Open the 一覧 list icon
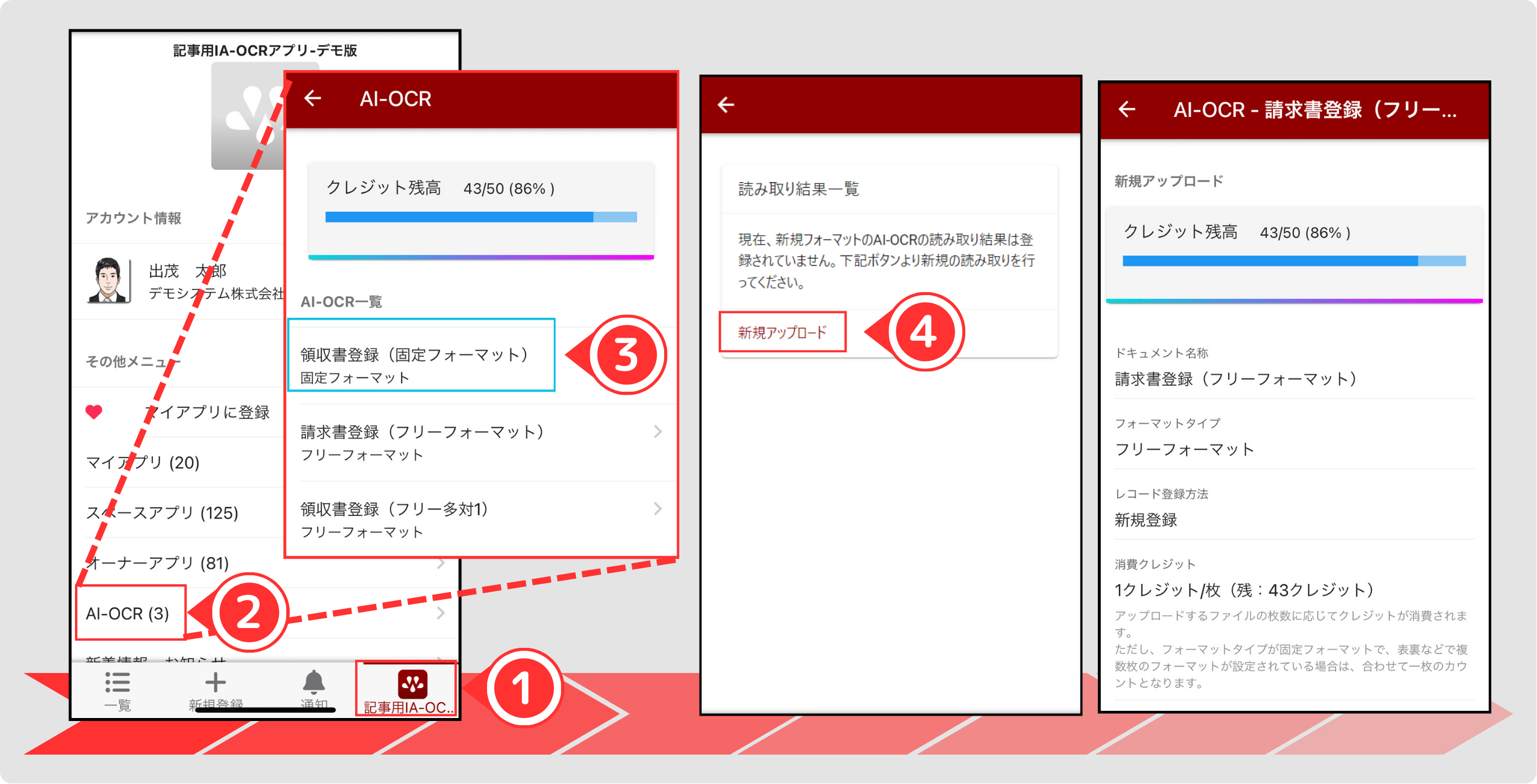 click(x=118, y=683)
